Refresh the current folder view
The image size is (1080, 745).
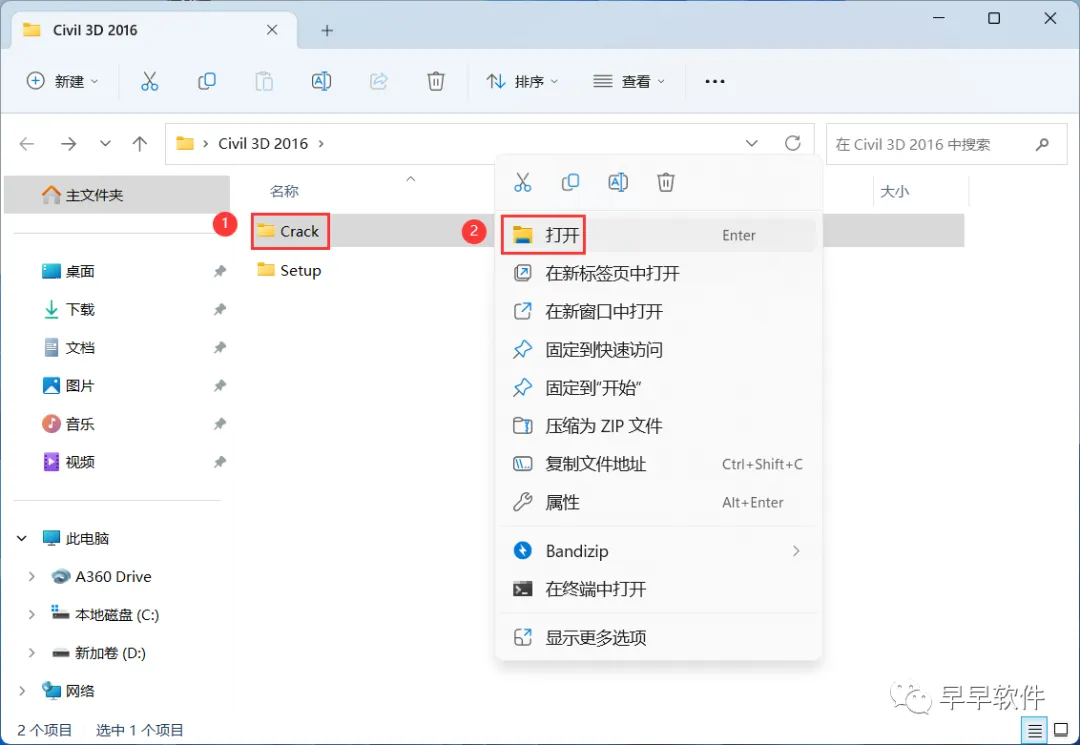point(793,143)
